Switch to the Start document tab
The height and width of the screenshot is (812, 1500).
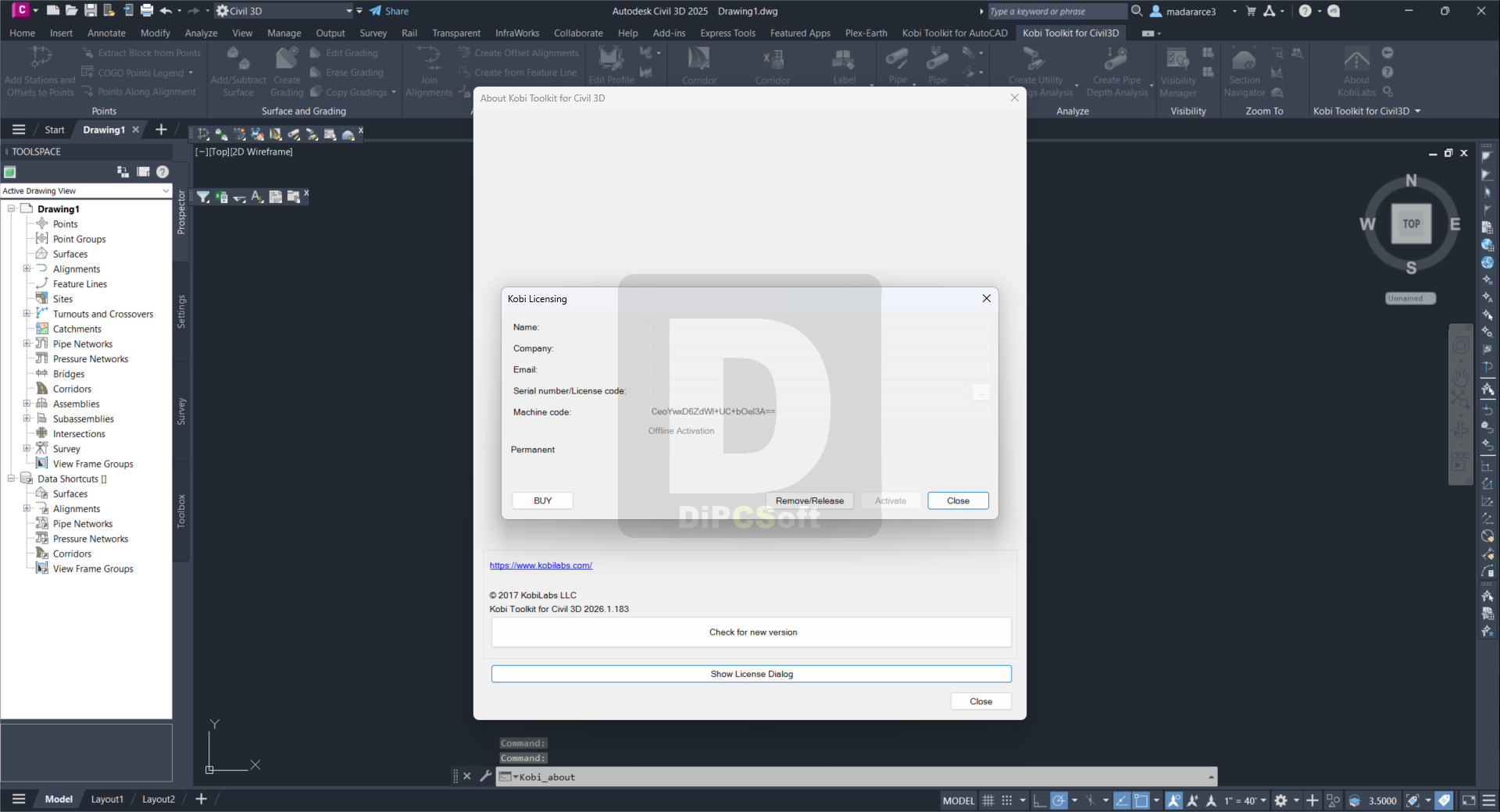(55, 130)
